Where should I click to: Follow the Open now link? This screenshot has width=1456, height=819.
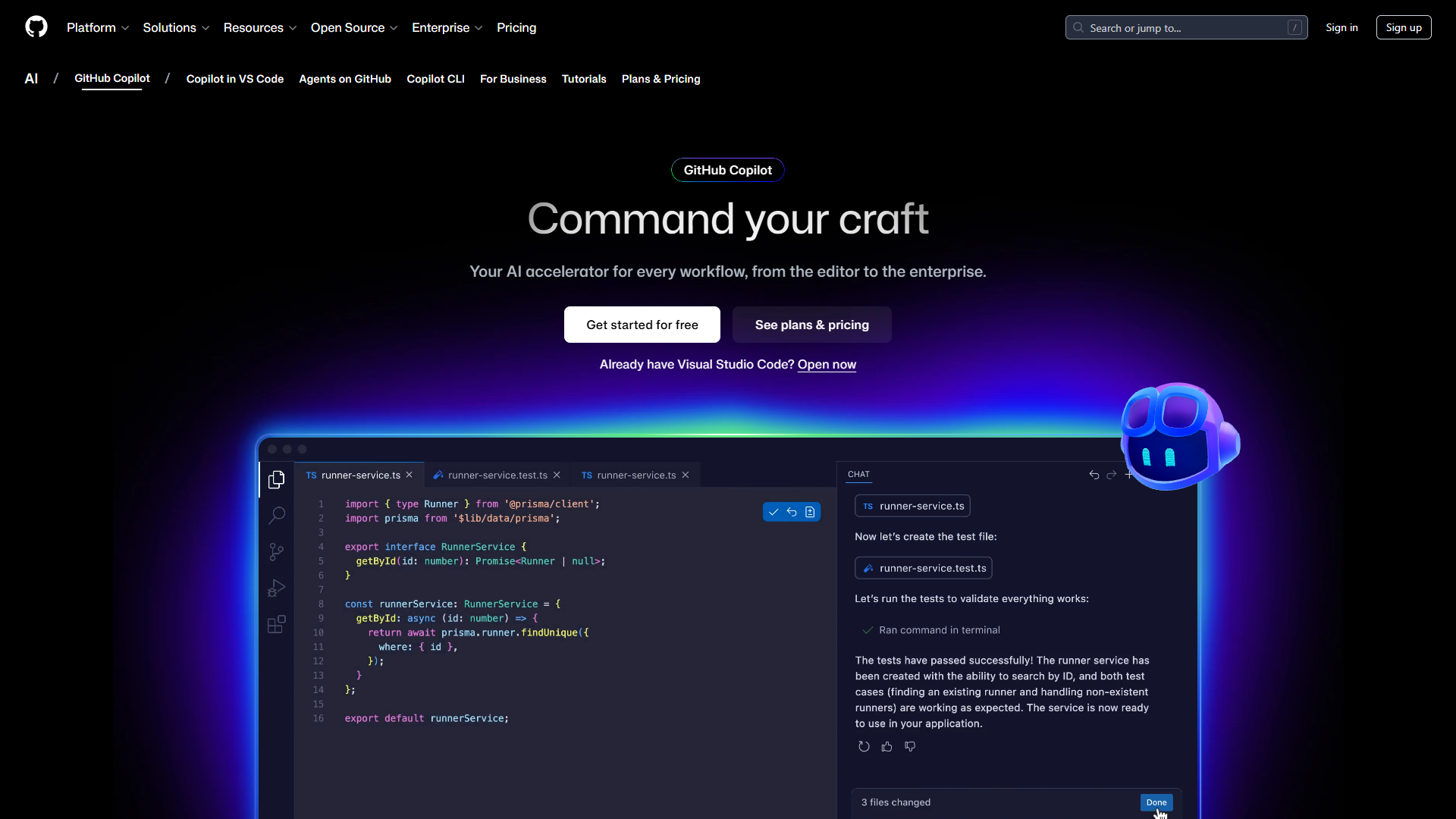click(x=827, y=365)
